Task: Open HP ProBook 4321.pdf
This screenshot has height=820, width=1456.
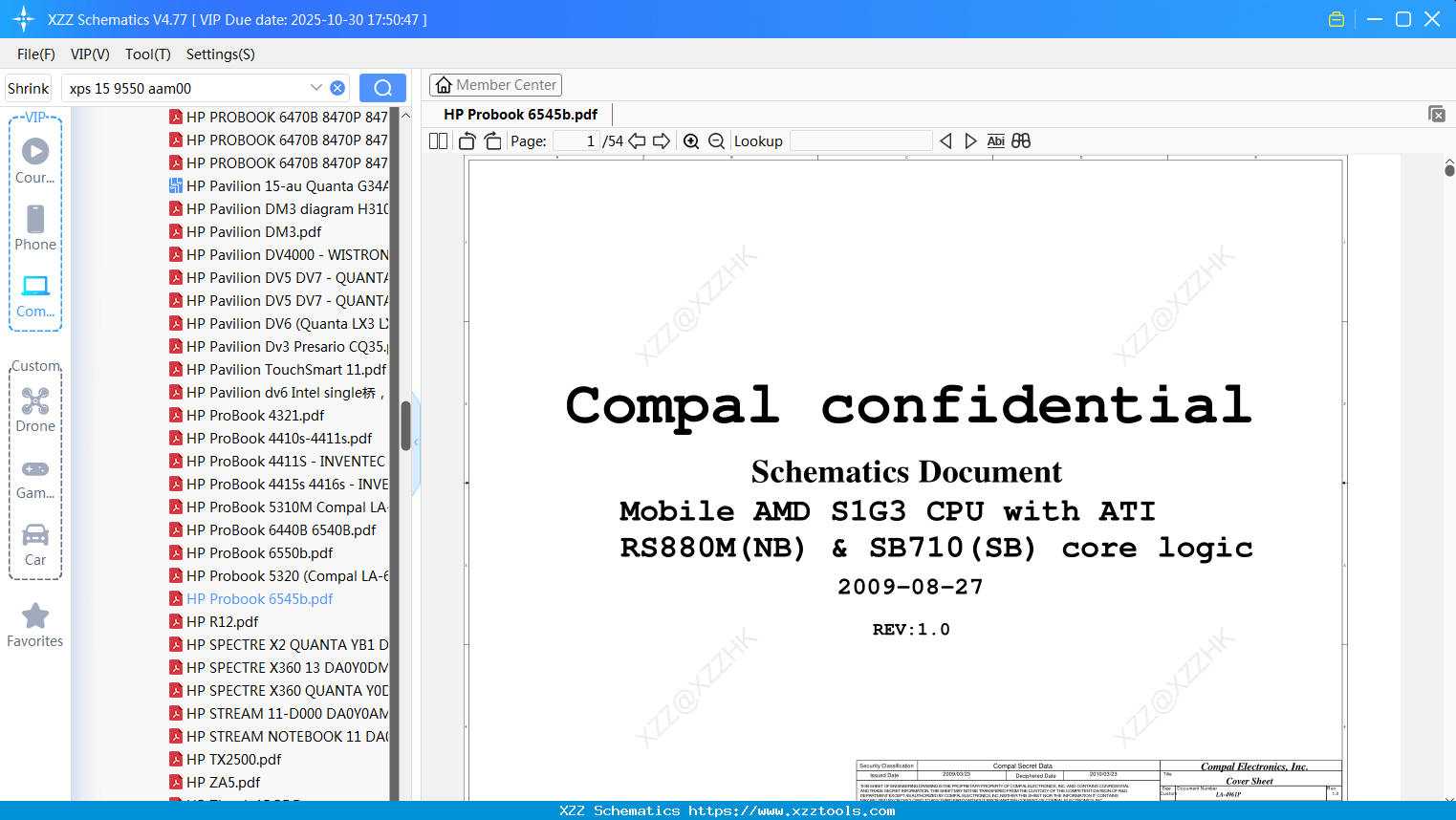Action: coord(247,415)
